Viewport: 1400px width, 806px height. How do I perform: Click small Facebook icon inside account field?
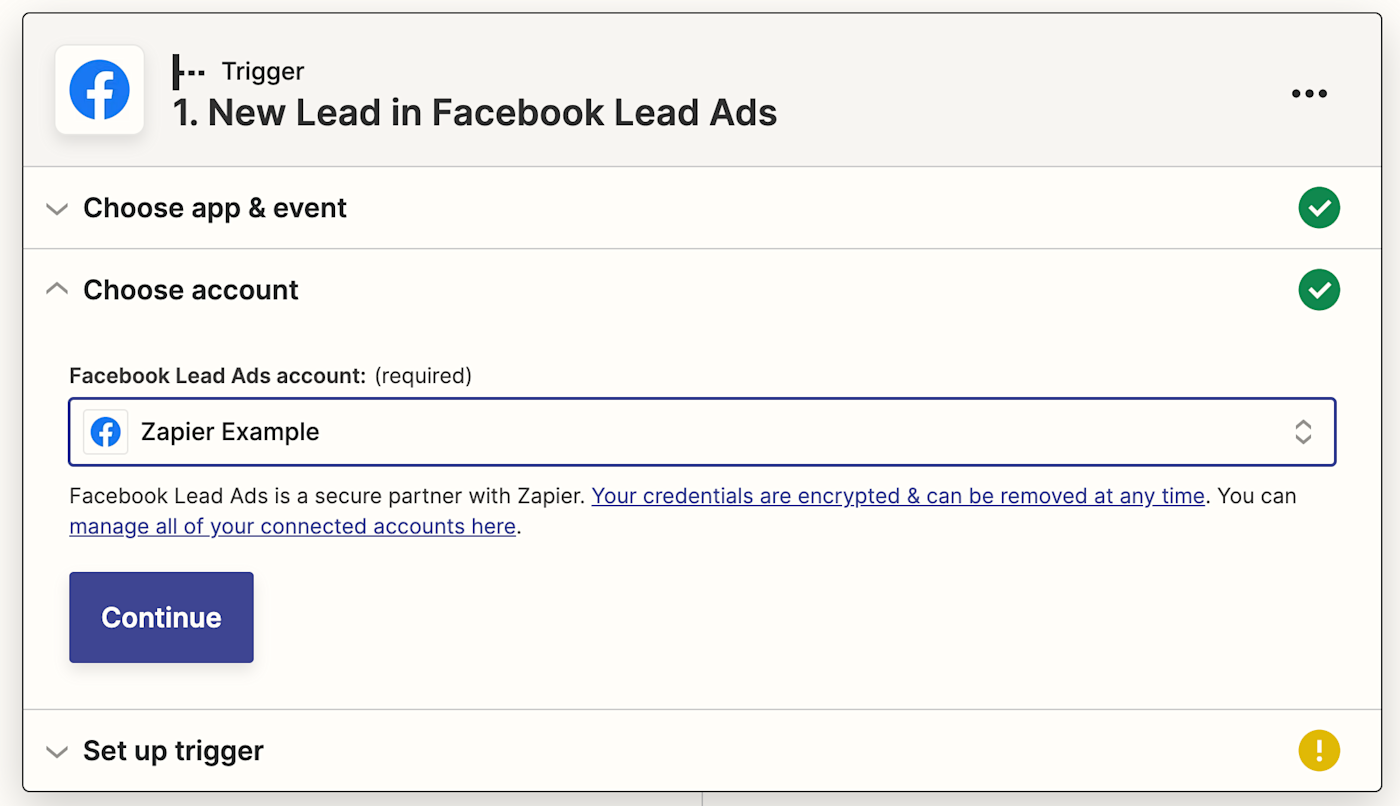(x=105, y=432)
